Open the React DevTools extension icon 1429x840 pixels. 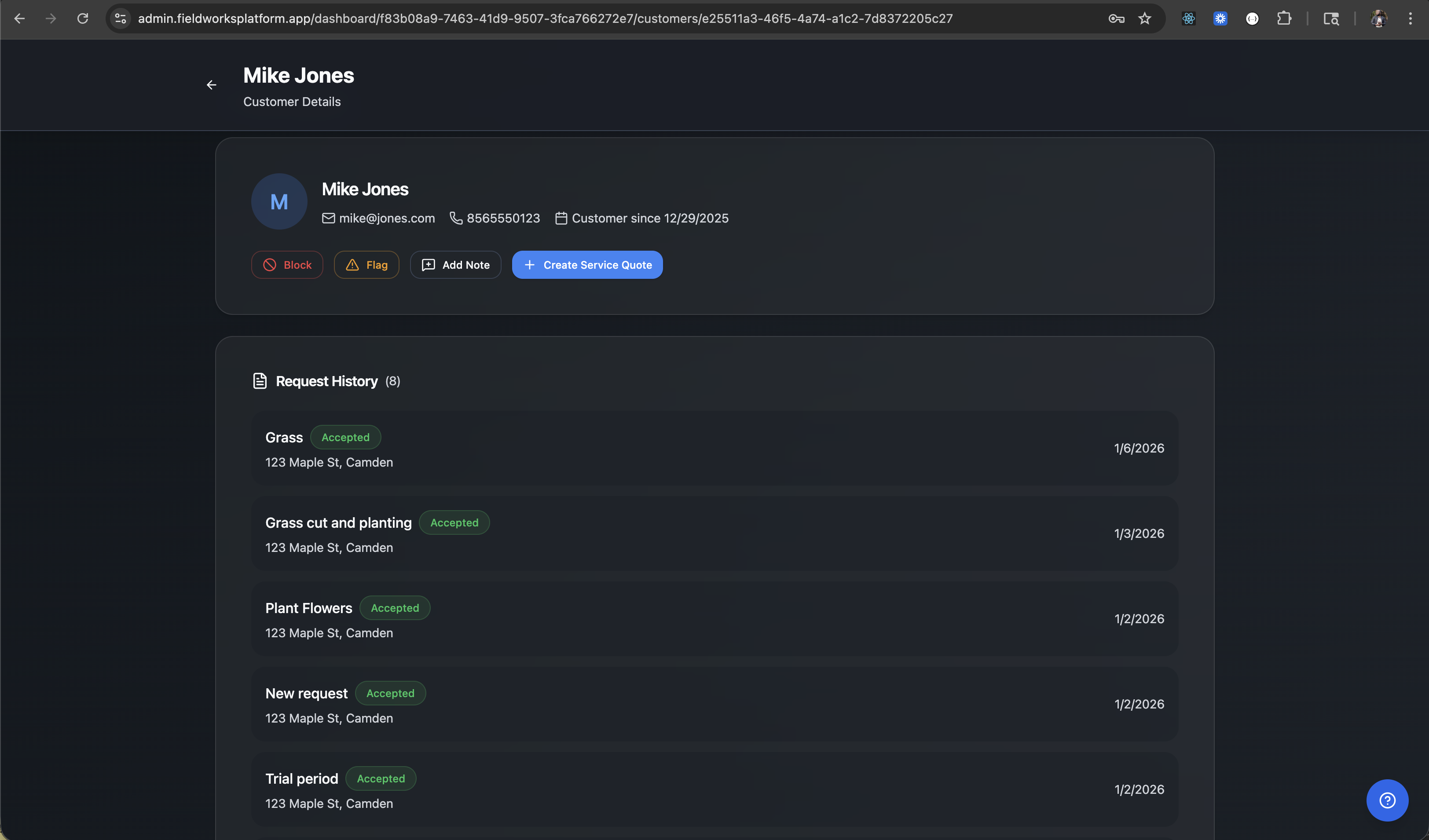(1189, 18)
